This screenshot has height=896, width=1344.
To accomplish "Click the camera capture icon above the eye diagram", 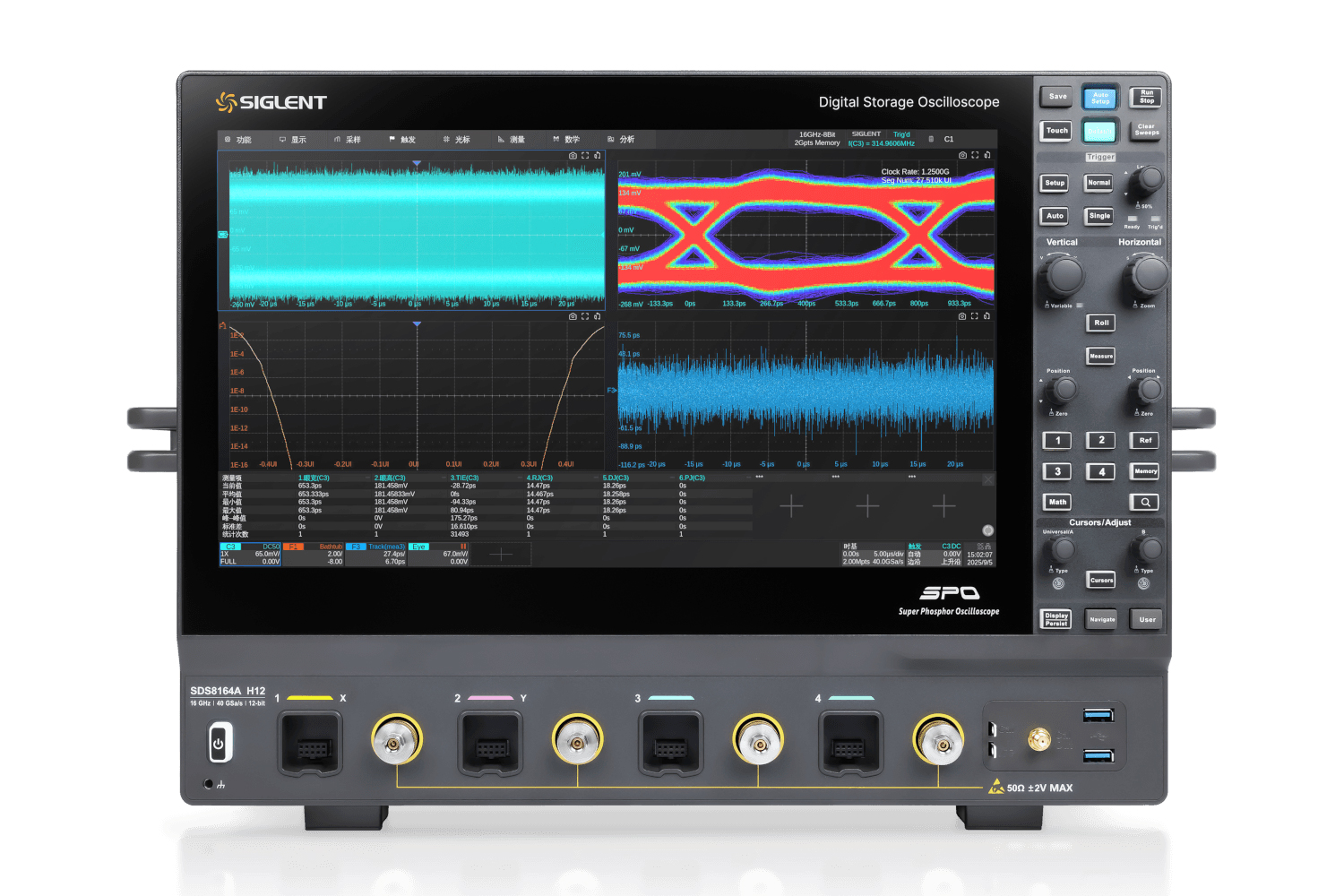I will (963, 154).
